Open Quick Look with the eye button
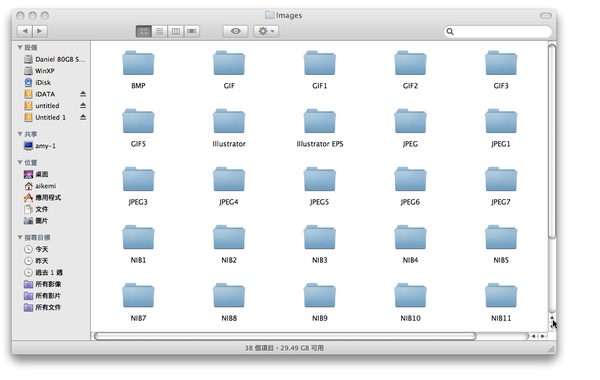This screenshot has height=380, width=600. (x=235, y=31)
